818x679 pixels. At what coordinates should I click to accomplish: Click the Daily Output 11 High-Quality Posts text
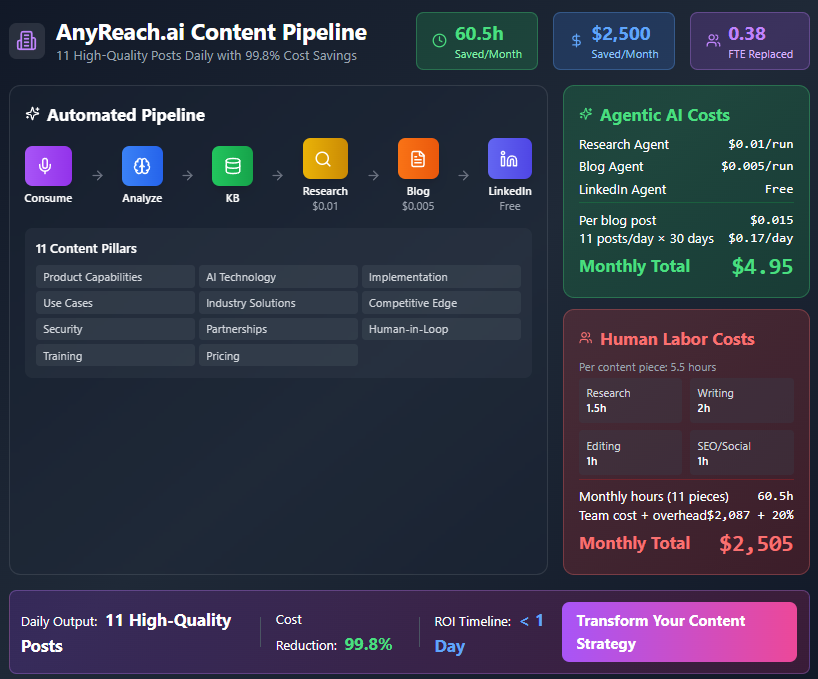click(x=126, y=633)
